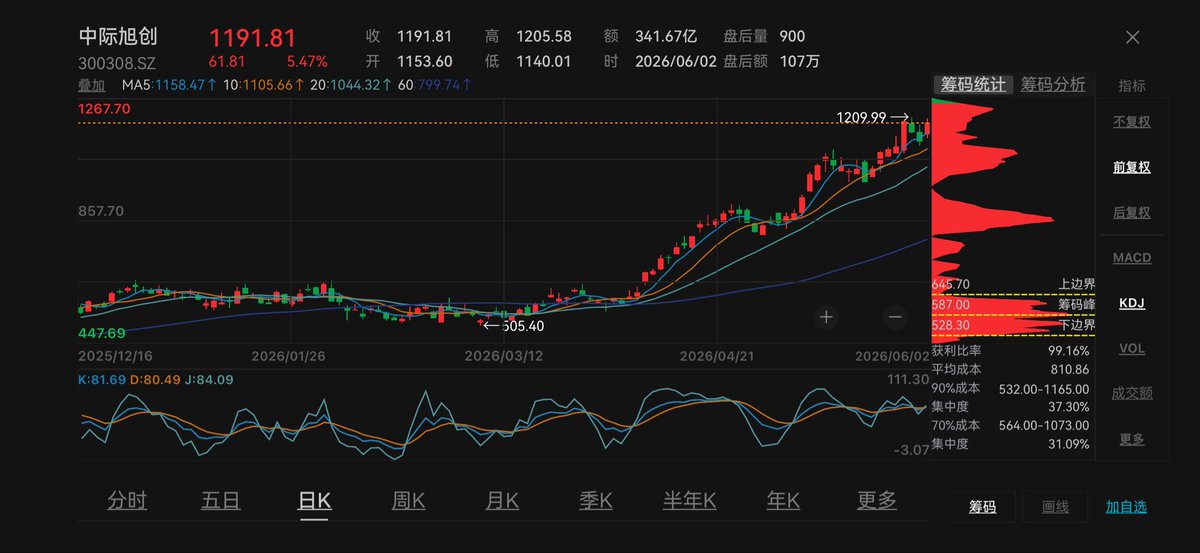Viewport: 1200px width, 553px height.
Task: Click the 70%成本 range row
Action: pyautogui.click(x=1010, y=425)
